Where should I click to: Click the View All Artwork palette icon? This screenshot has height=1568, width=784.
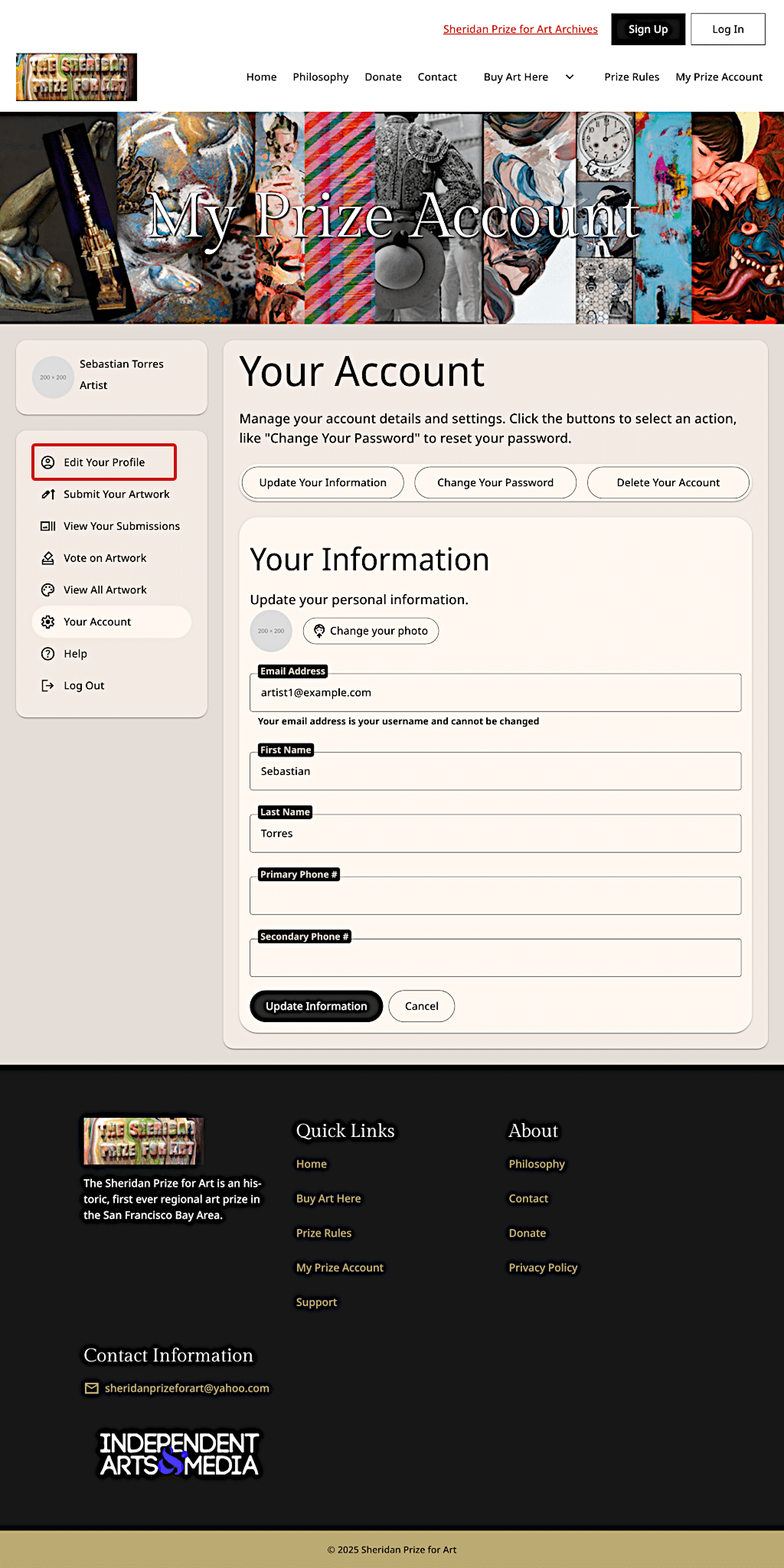coord(47,590)
